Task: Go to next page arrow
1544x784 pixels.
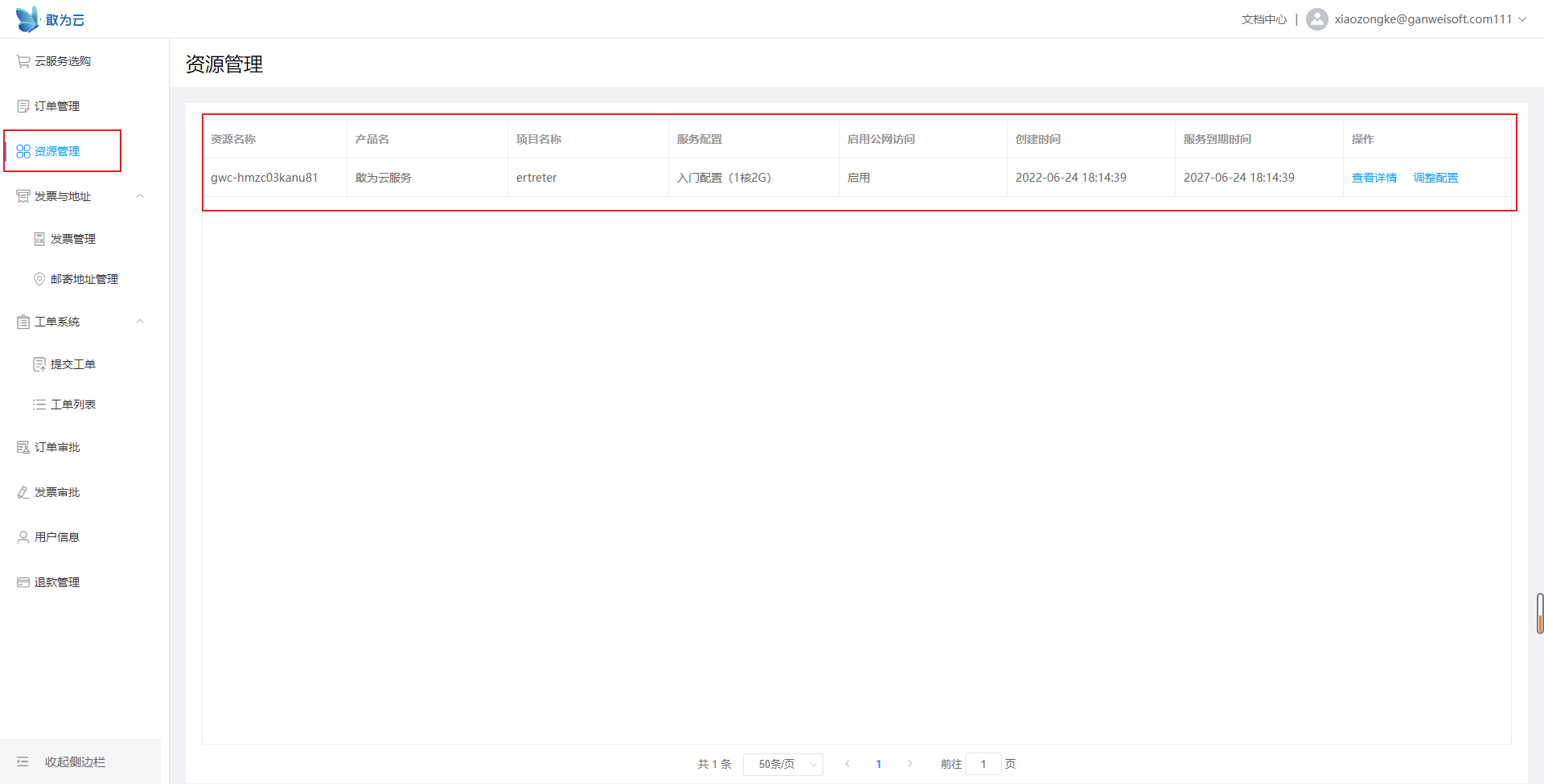Action: pyautogui.click(x=910, y=764)
